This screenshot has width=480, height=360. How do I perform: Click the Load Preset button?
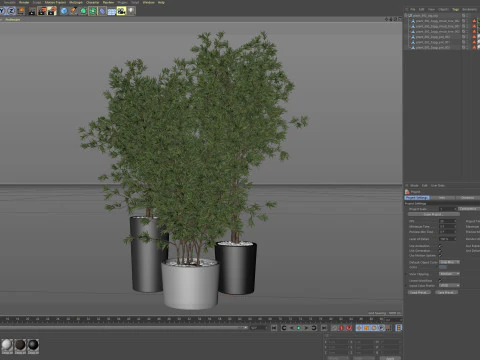tap(419, 292)
